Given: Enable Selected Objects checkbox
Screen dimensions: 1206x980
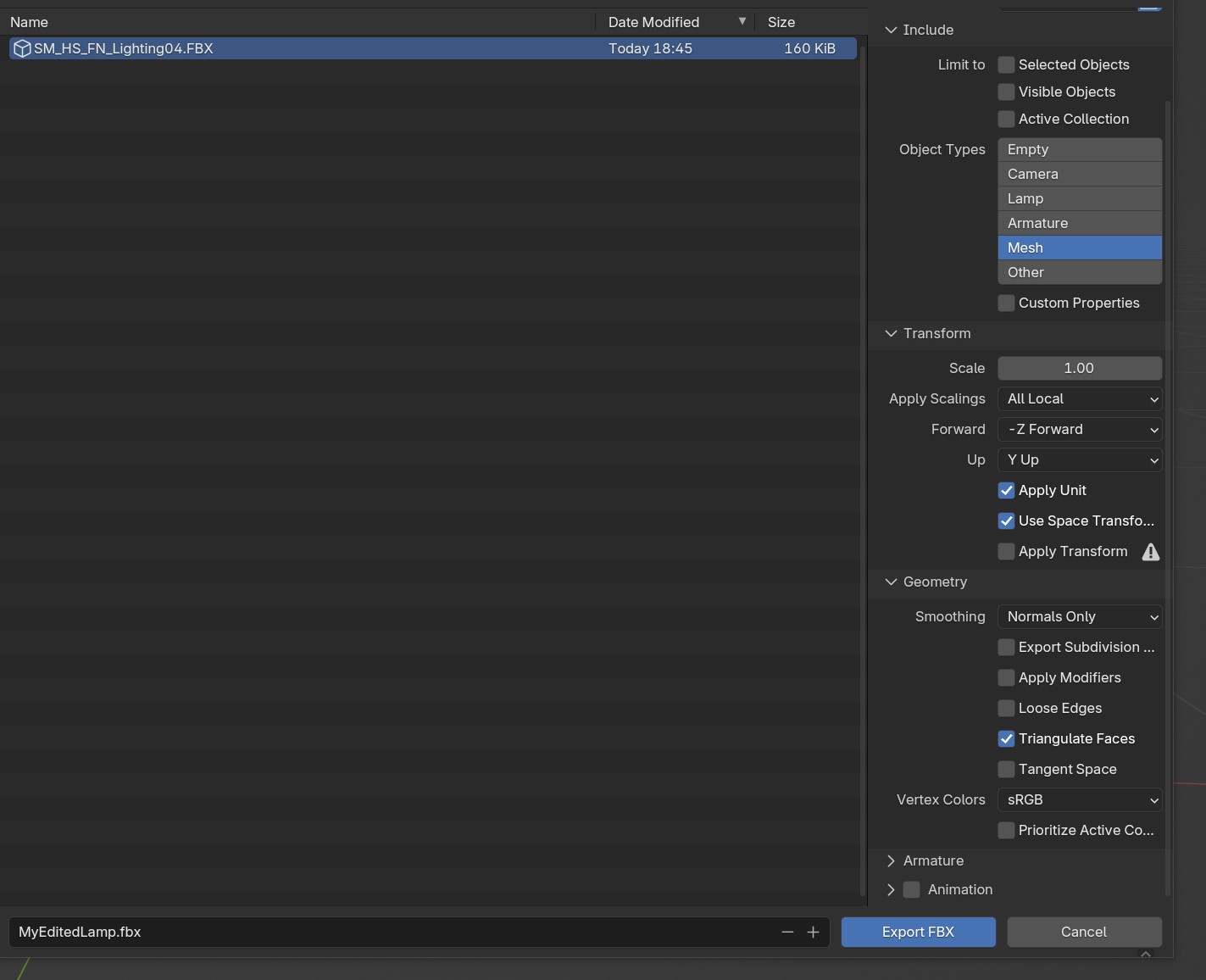Looking at the screenshot, I should tap(1006, 64).
